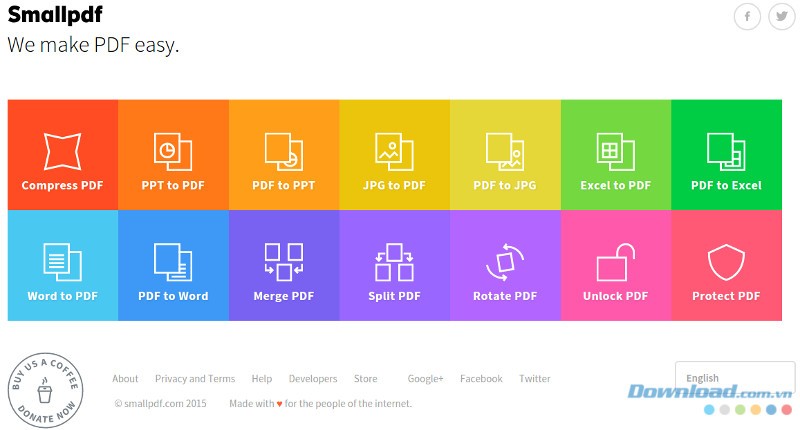Launch the Merge PDF tool

point(283,266)
